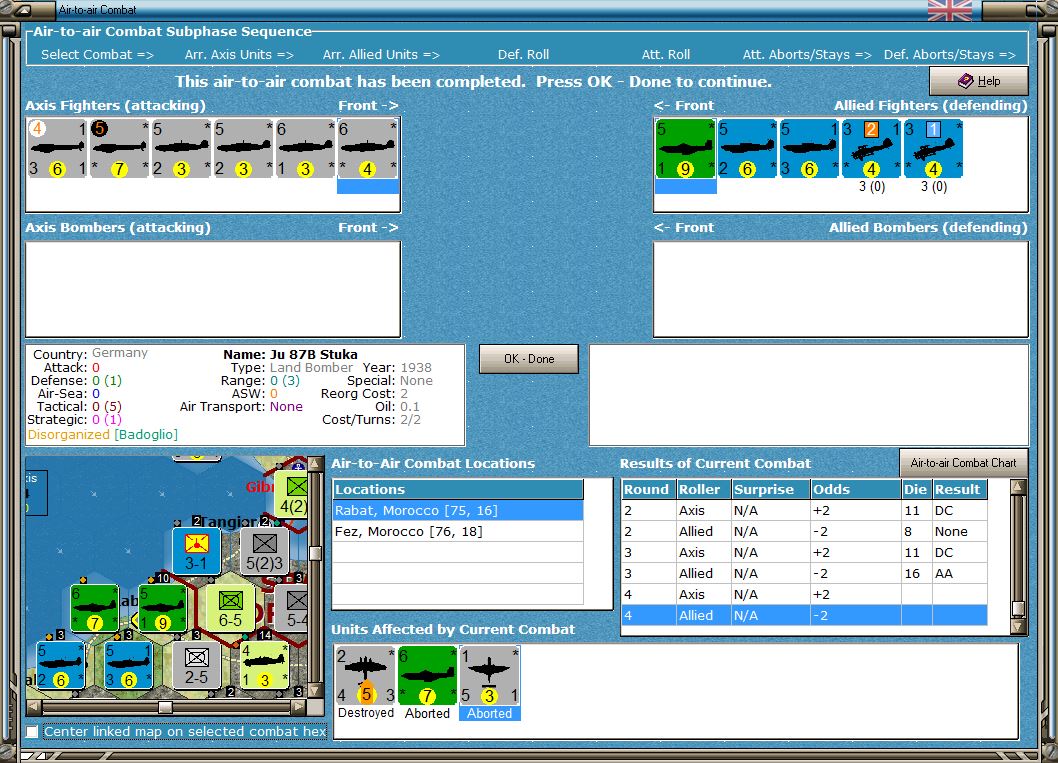1058x763 pixels.
Task: Click green fighter rated 9 on map
Action: click(x=162, y=608)
